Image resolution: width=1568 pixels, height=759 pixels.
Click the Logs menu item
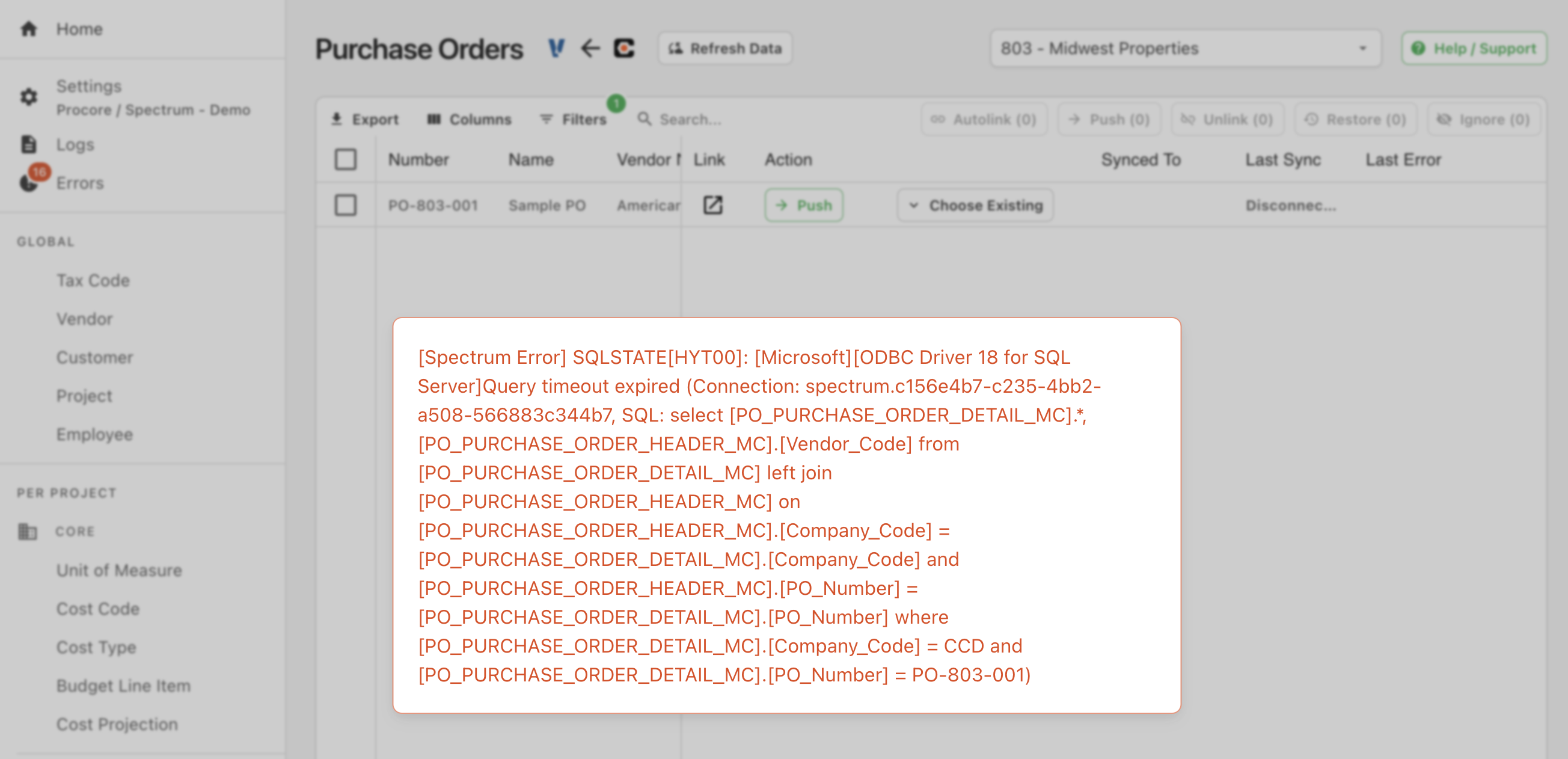click(x=75, y=144)
